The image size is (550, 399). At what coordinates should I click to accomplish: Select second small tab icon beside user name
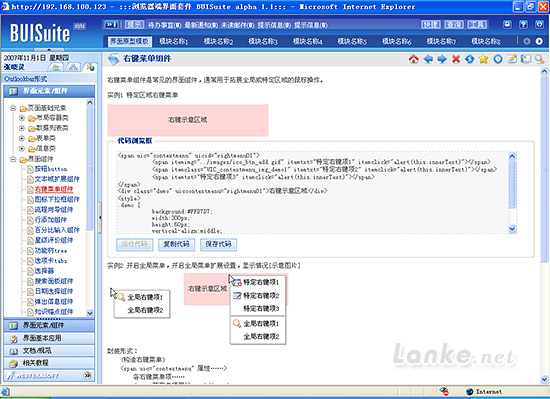[73, 67]
